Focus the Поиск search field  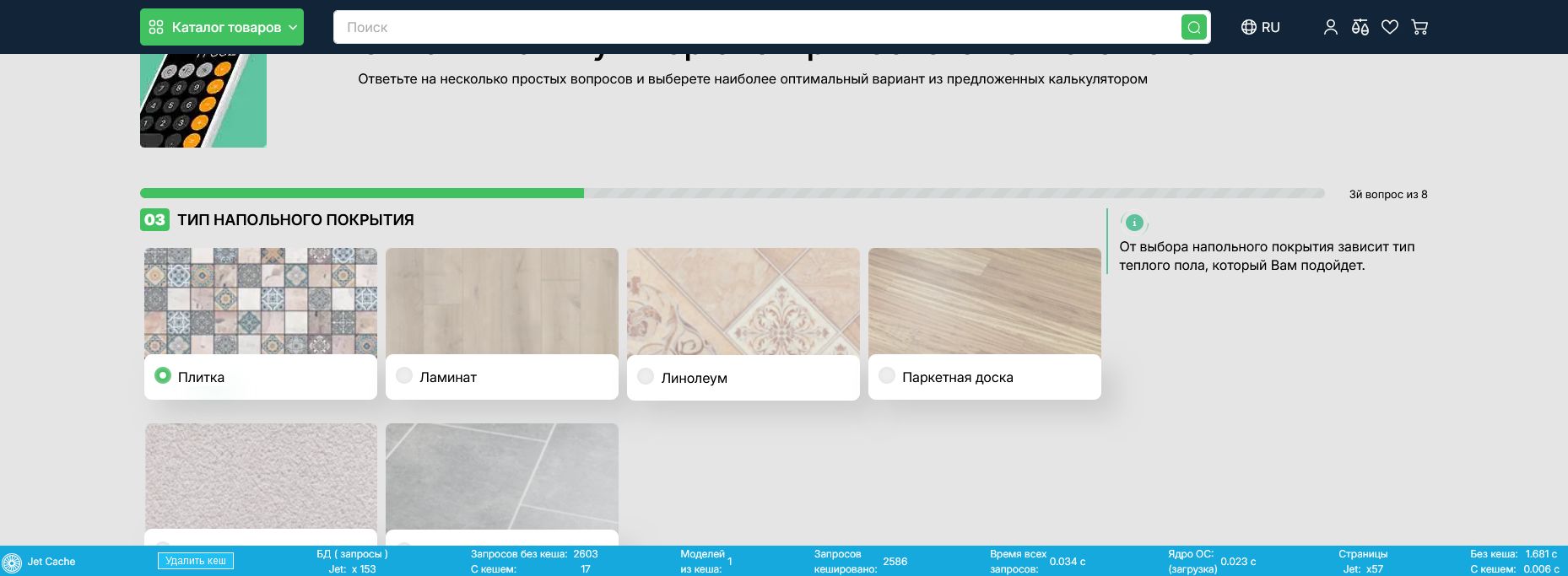tap(755, 27)
